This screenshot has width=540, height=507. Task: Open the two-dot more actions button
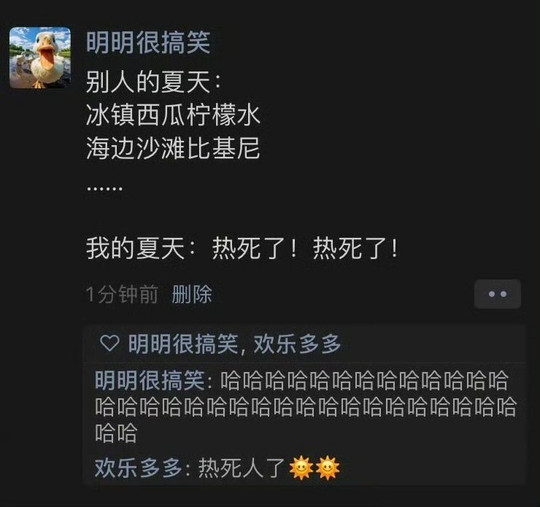tap(497, 294)
